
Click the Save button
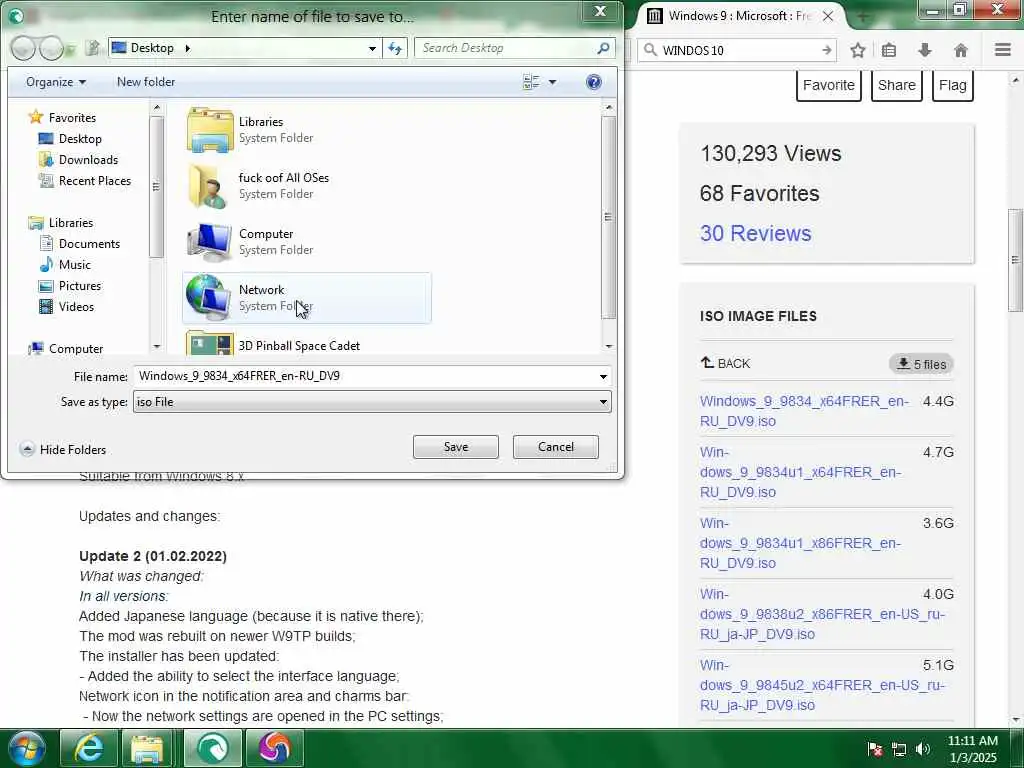click(x=456, y=447)
